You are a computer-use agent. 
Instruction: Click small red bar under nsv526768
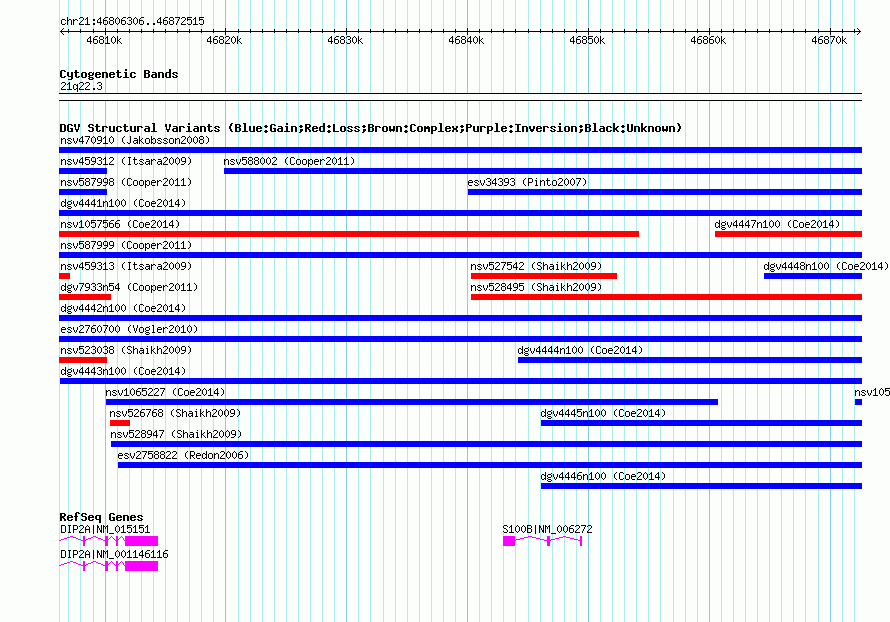point(120,423)
